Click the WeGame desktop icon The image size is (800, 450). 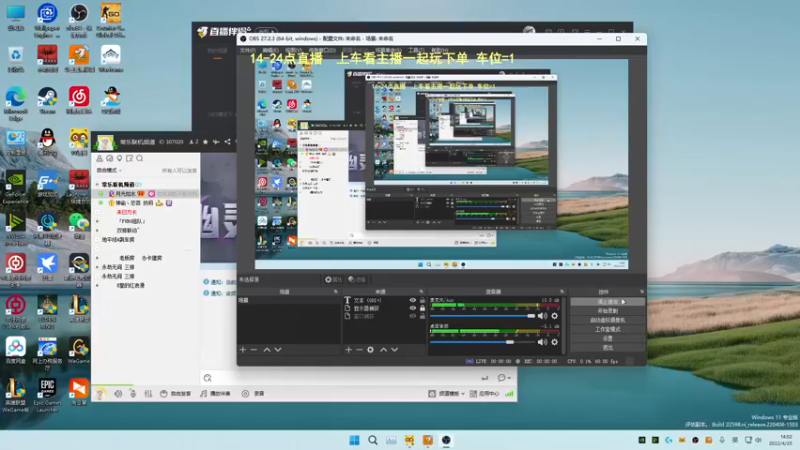[79, 351]
